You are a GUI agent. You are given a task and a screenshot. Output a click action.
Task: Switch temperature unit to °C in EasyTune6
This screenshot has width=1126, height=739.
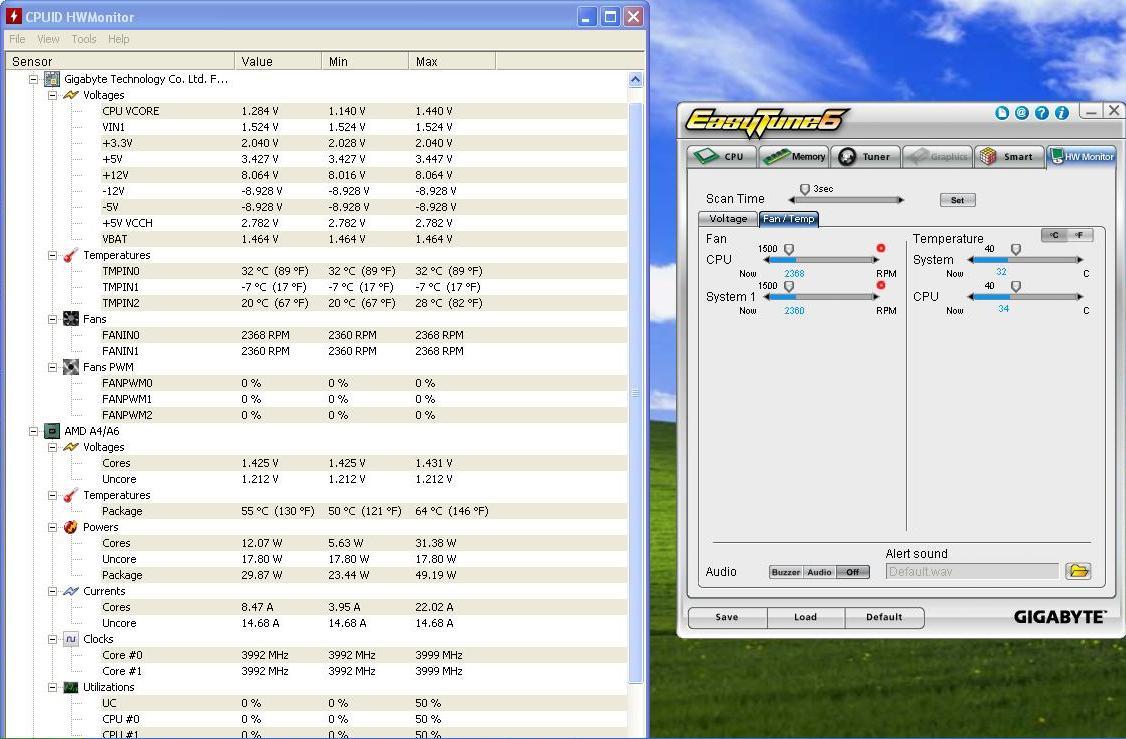tap(1054, 235)
